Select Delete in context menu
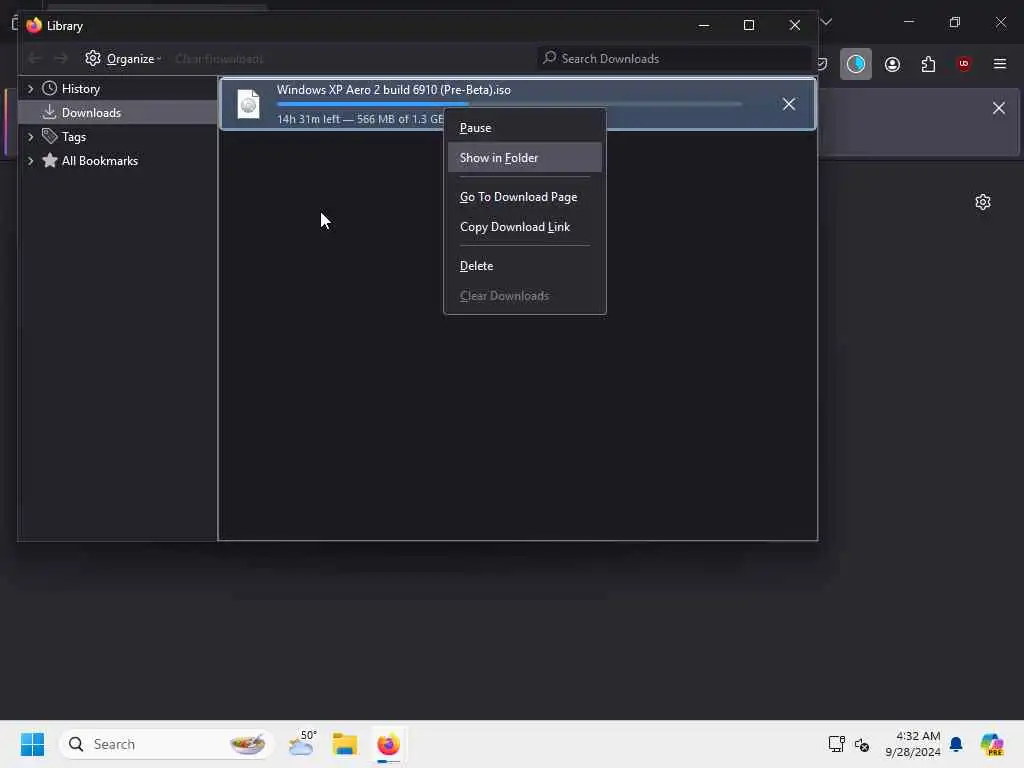 coord(524,266)
